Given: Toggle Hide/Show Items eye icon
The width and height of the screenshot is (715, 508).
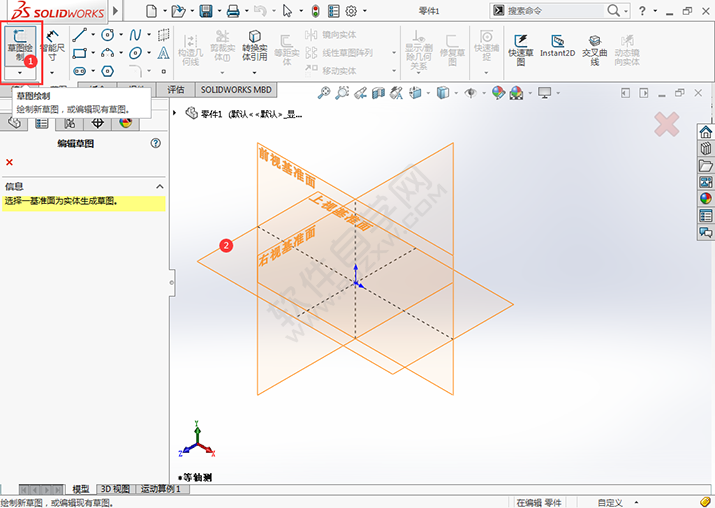Looking at the screenshot, I should (471, 93).
